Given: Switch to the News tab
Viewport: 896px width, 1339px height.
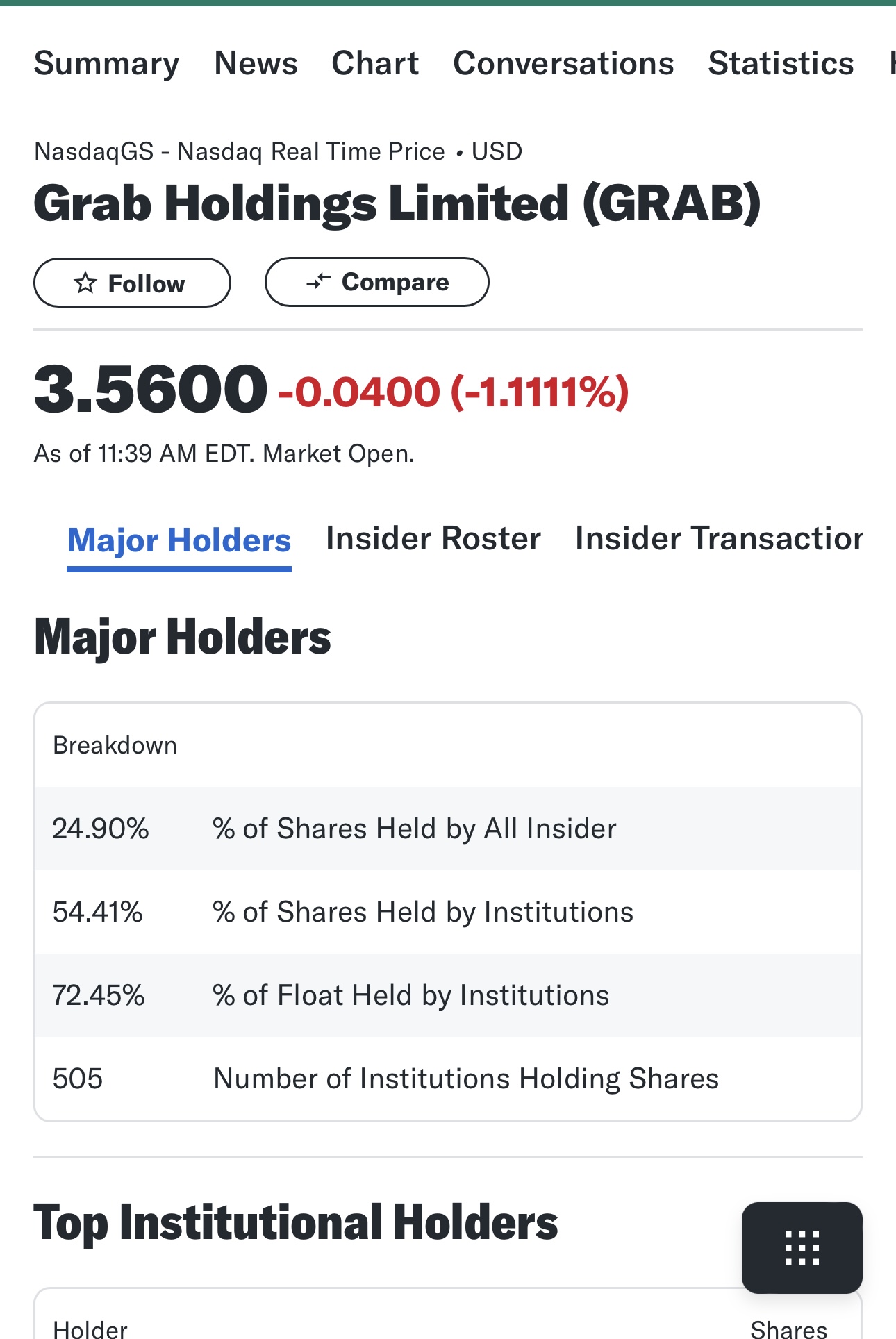Looking at the screenshot, I should [x=256, y=63].
